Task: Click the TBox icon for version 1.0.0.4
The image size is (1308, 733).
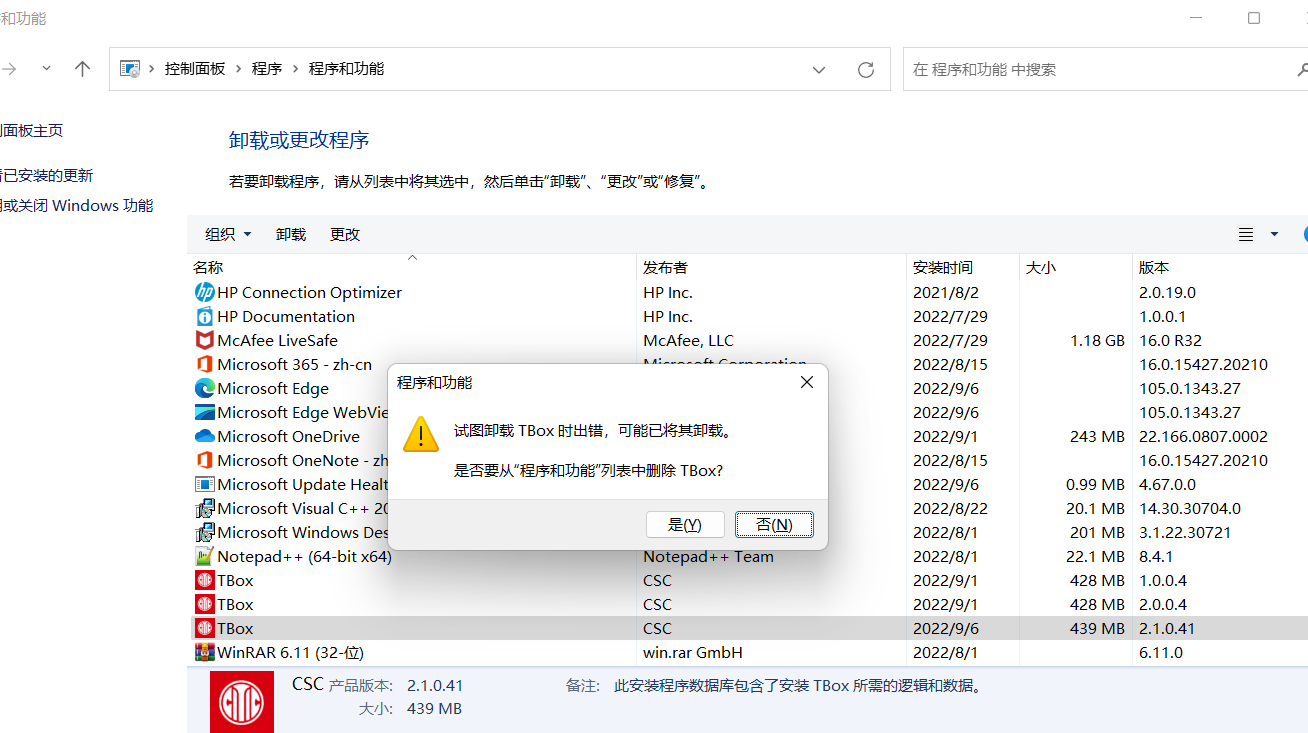Action: [x=205, y=581]
